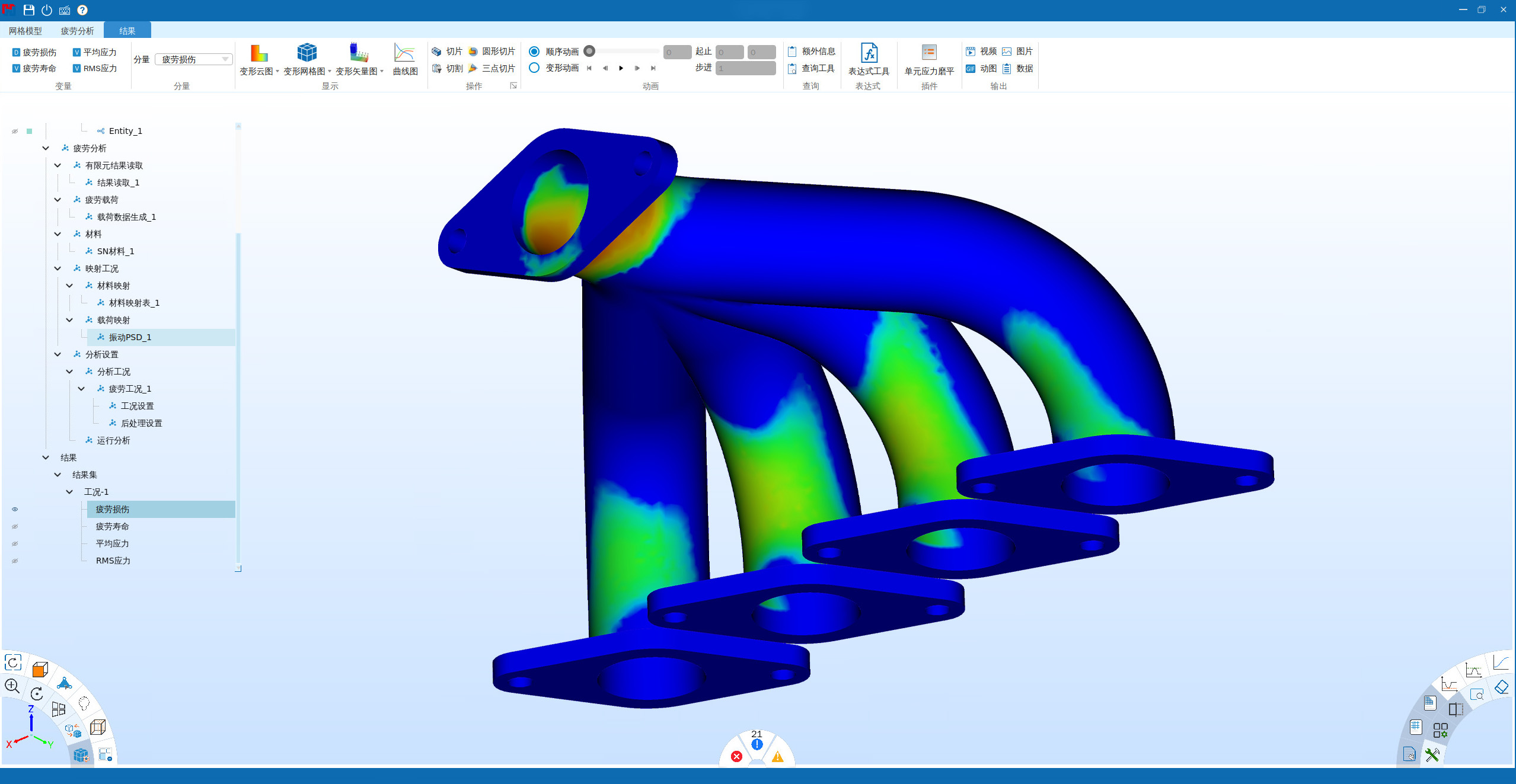Collapse the 结果集 tree node

58,475
